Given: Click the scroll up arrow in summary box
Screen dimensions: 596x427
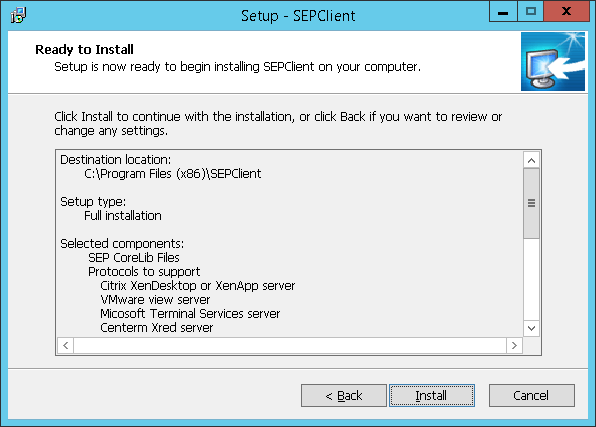Looking at the screenshot, I should coord(531,160).
